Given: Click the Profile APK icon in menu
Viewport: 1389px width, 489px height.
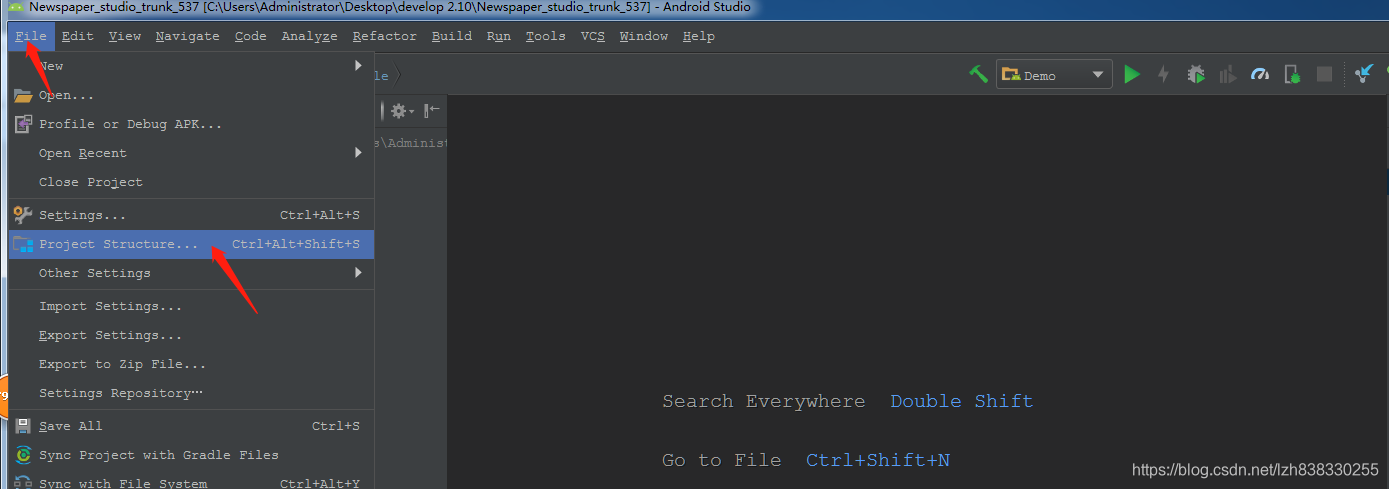Looking at the screenshot, I should 23,124.
